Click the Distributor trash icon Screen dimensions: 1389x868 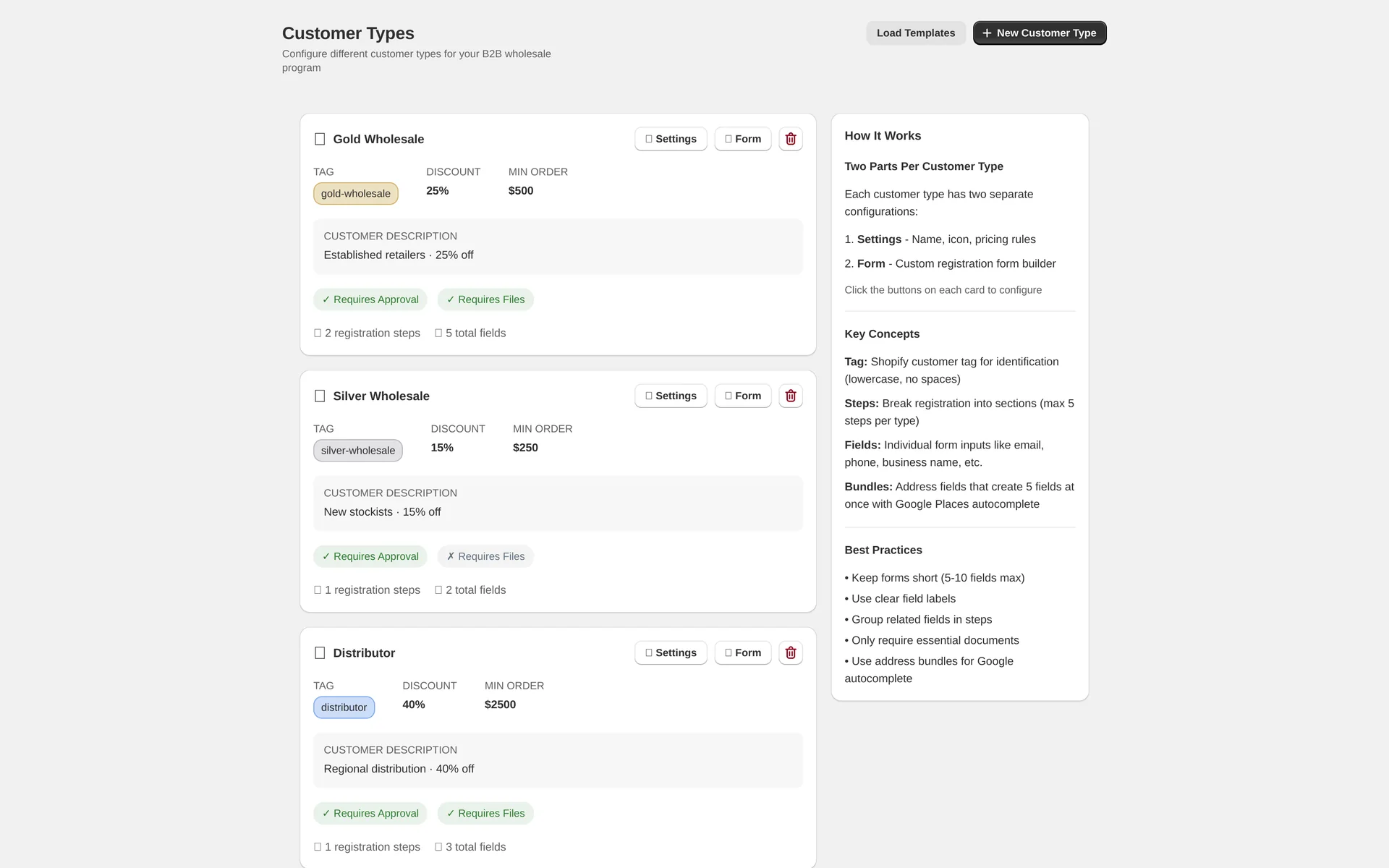[x=791, y=652]
